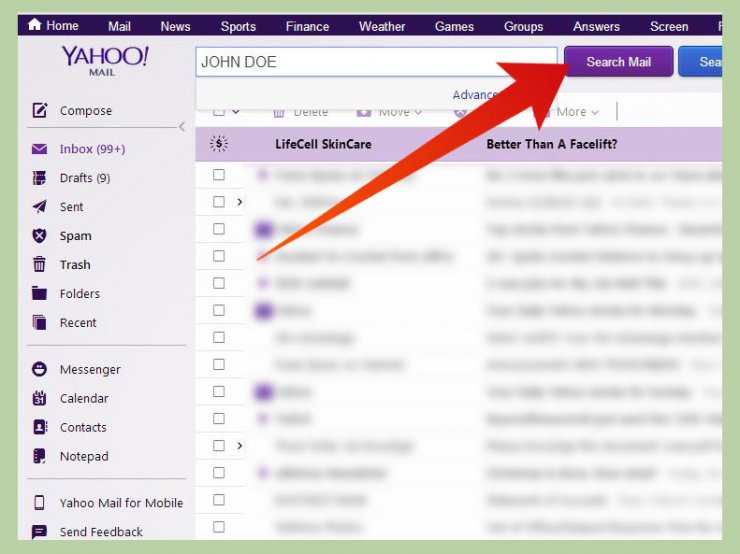Tick the checkbox of the last visible email row
This screenshot has width=740, height=554.
click(x=219, y=527)
